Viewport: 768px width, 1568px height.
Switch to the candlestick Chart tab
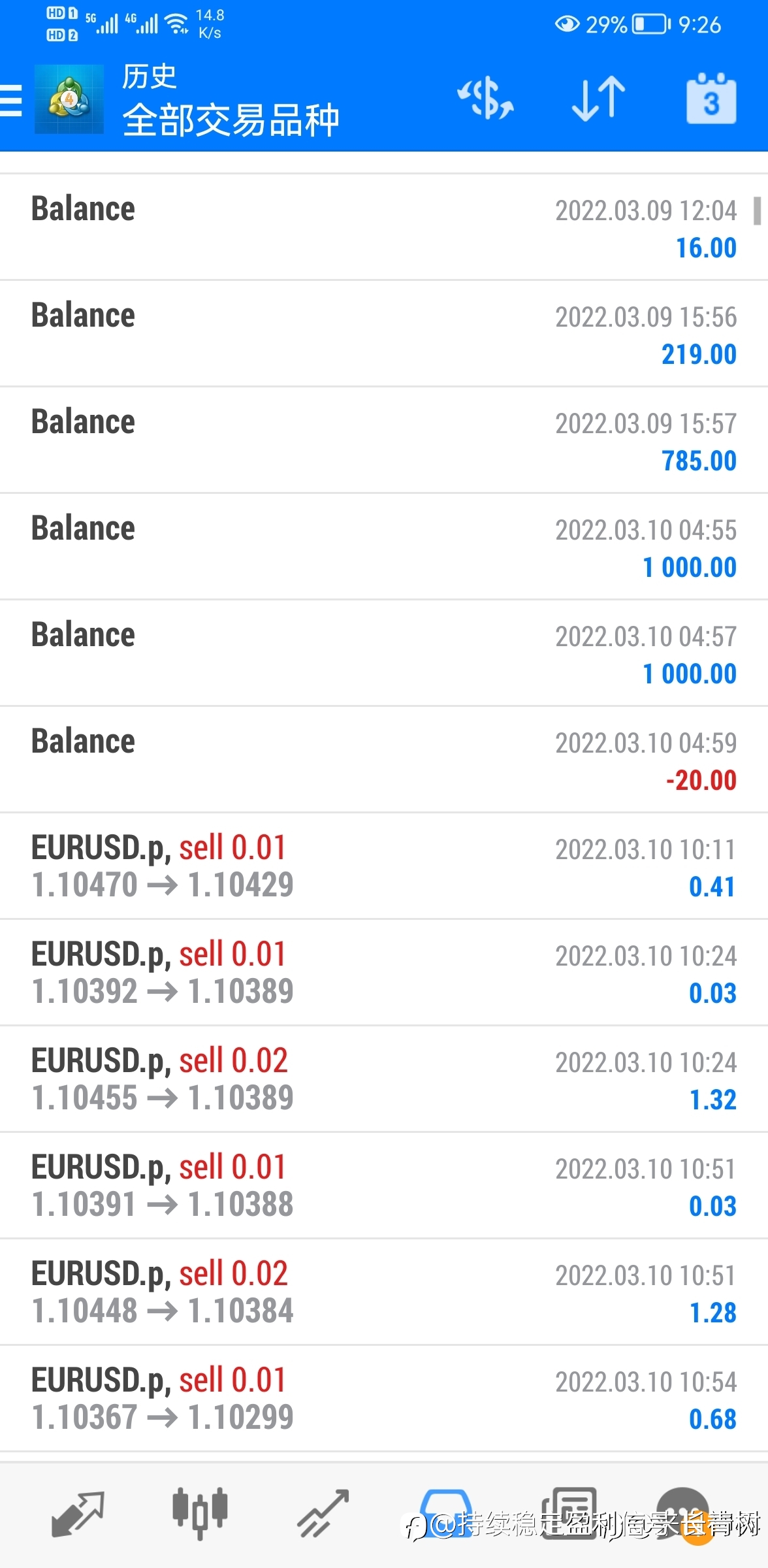coord(200,1512)
